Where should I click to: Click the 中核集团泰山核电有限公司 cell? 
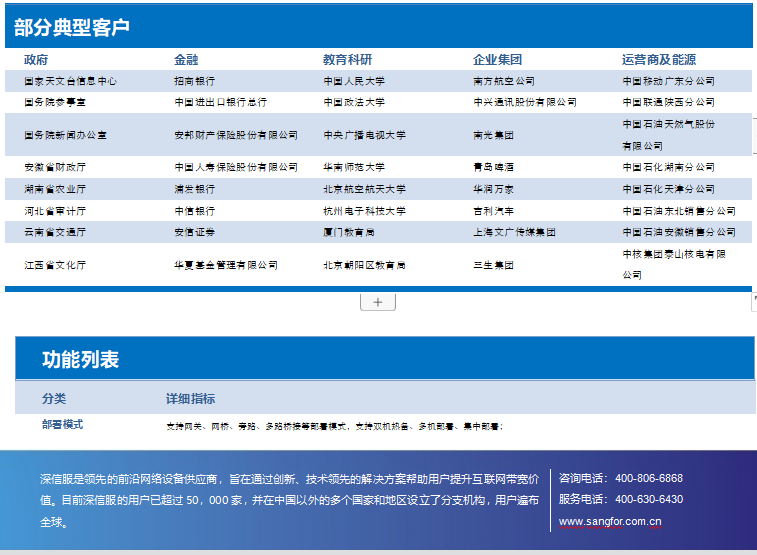pyautogui.click(x=674, y=264)
